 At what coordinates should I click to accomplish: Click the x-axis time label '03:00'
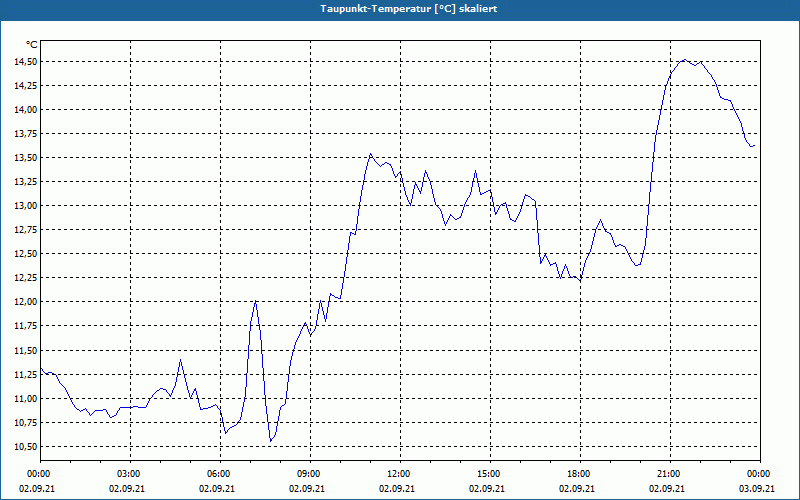[x=130, y=474]
